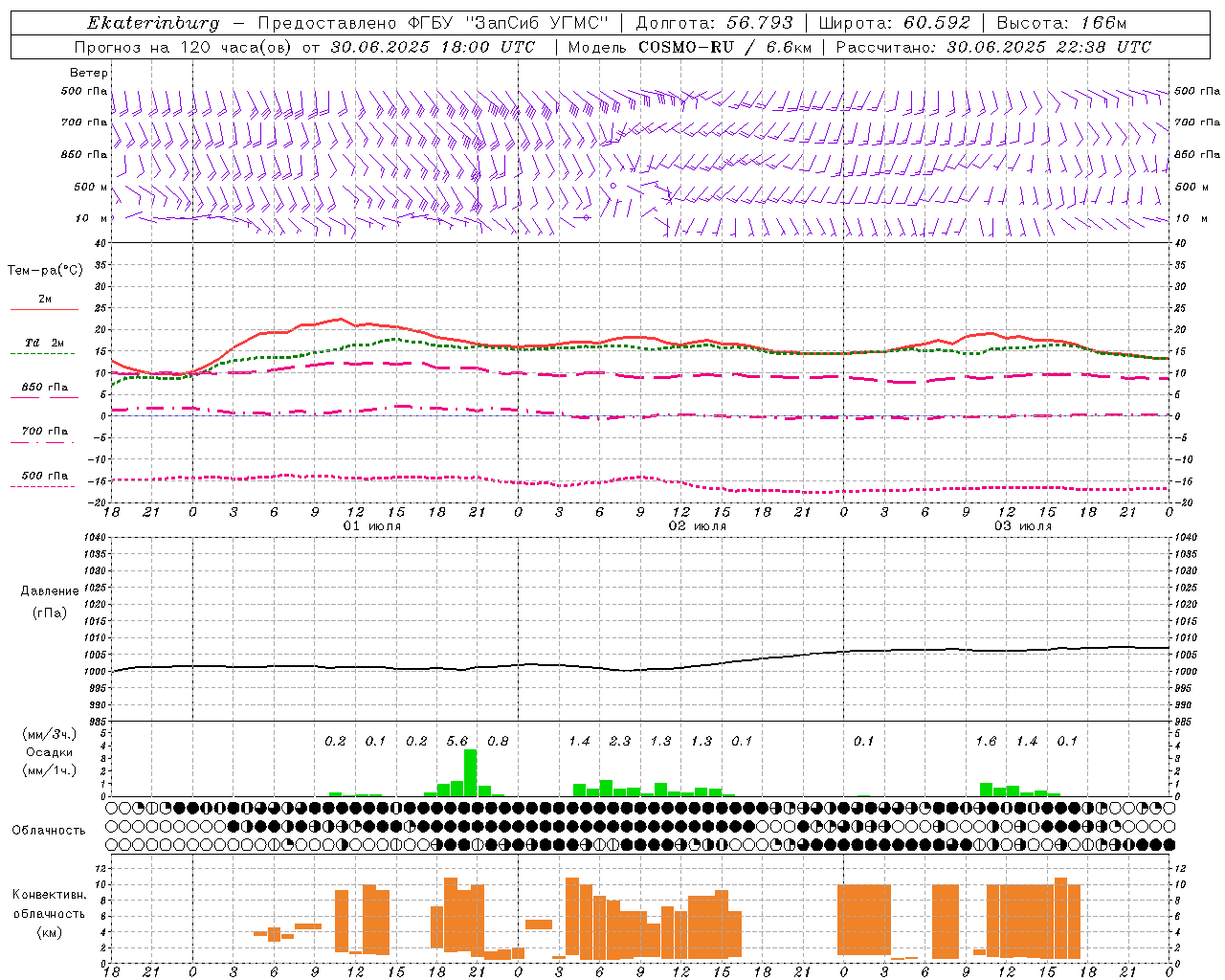1225x980 pixels.
Task: Click the green dashed Td legend line
Action: [x=42, y=353]
